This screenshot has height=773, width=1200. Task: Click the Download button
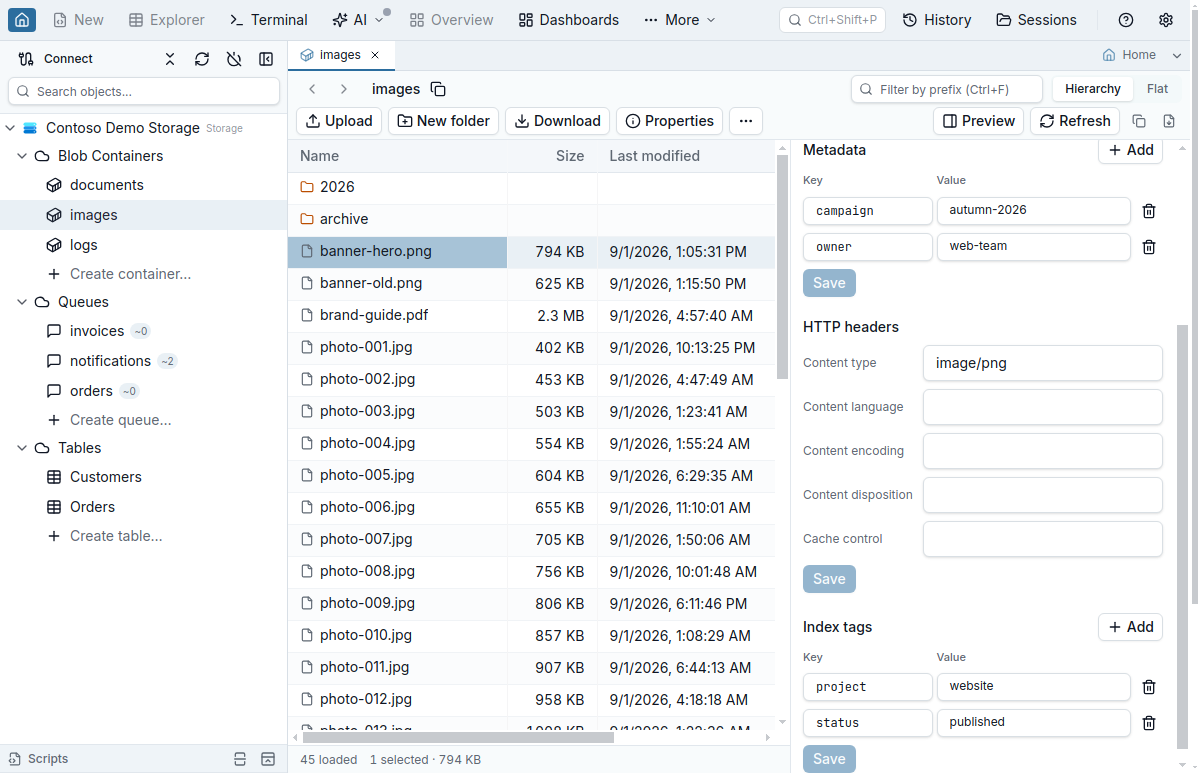(x=558, y=121)
